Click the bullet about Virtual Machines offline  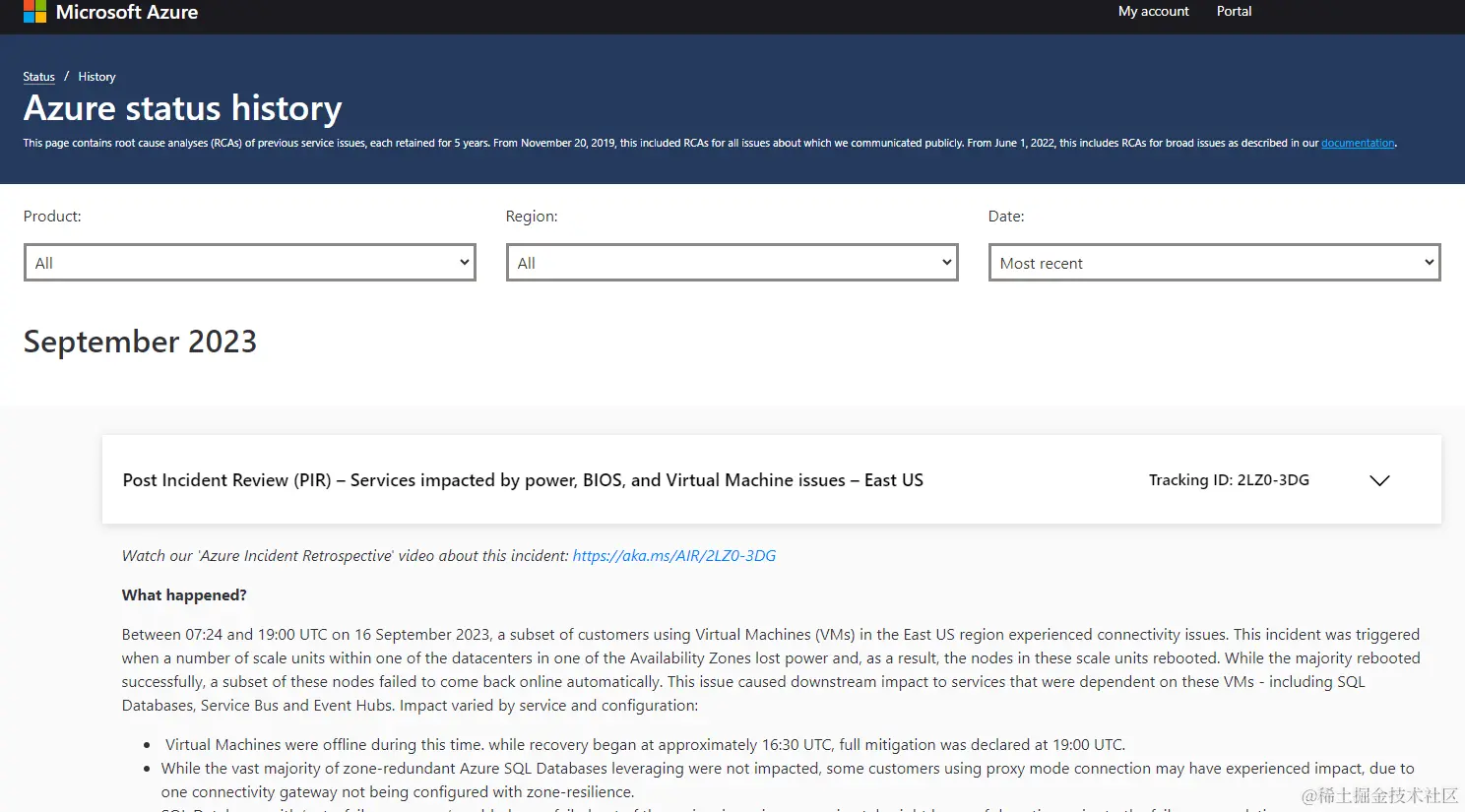[645, 745]
